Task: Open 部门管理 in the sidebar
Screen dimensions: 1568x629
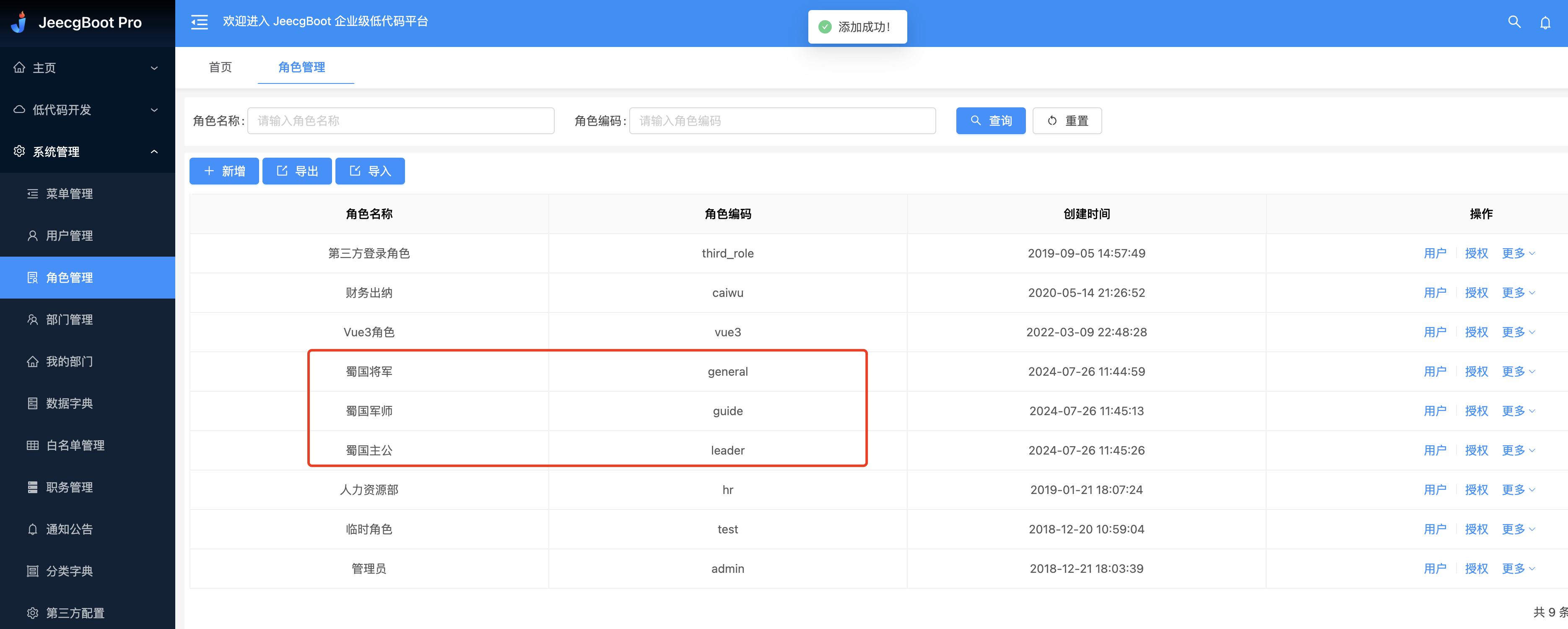Action: click(x=88, y=319)
